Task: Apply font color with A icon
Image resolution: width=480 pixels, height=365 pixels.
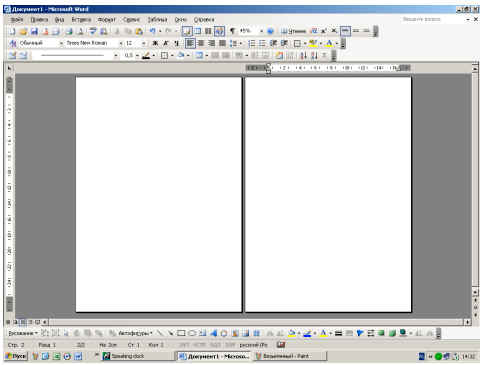Action: [x=329, y=43]
